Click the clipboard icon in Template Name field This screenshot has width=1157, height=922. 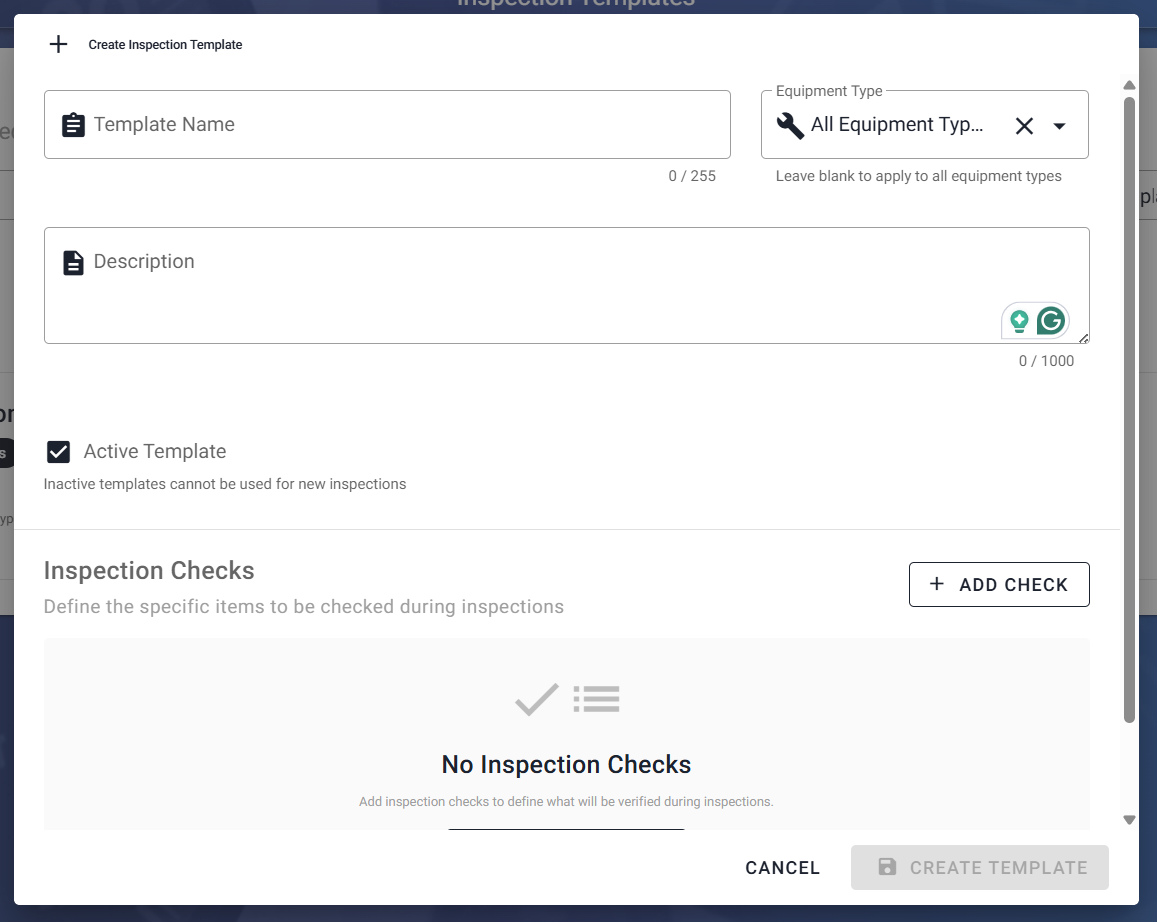73,125
